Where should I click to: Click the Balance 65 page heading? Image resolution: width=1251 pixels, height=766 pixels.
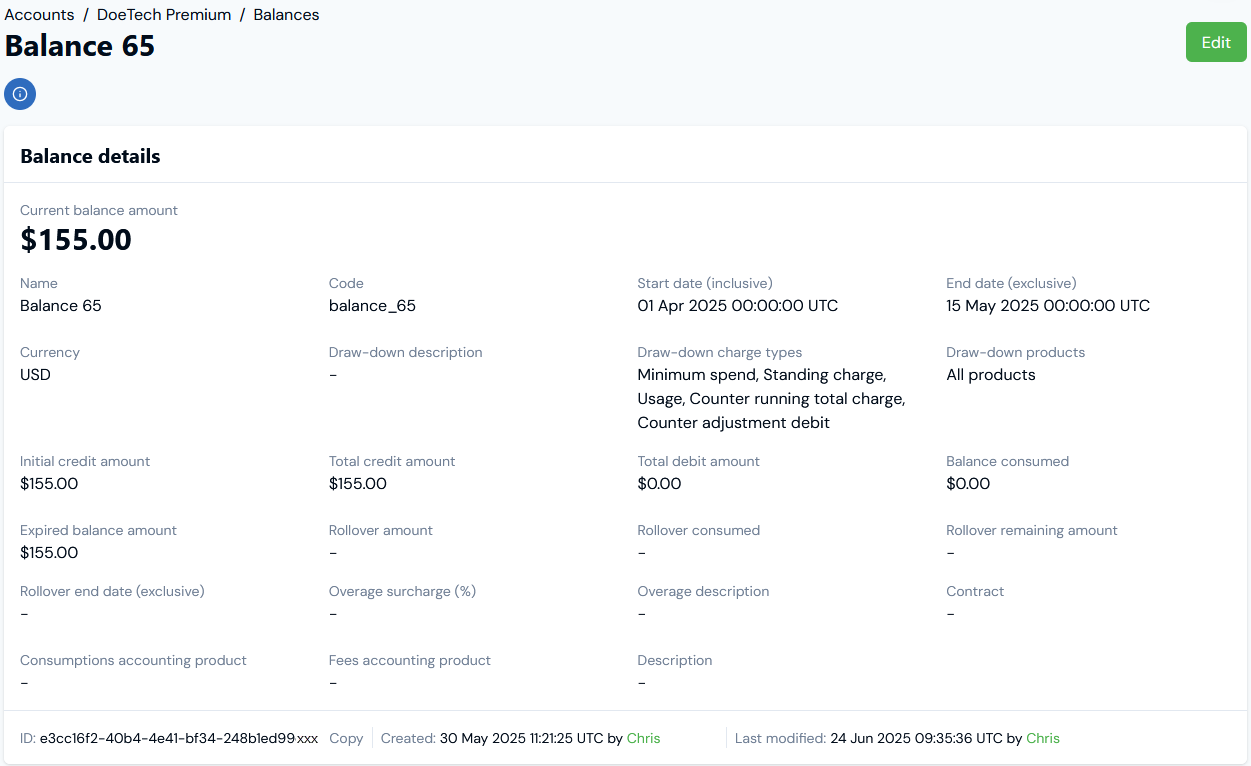80,46
